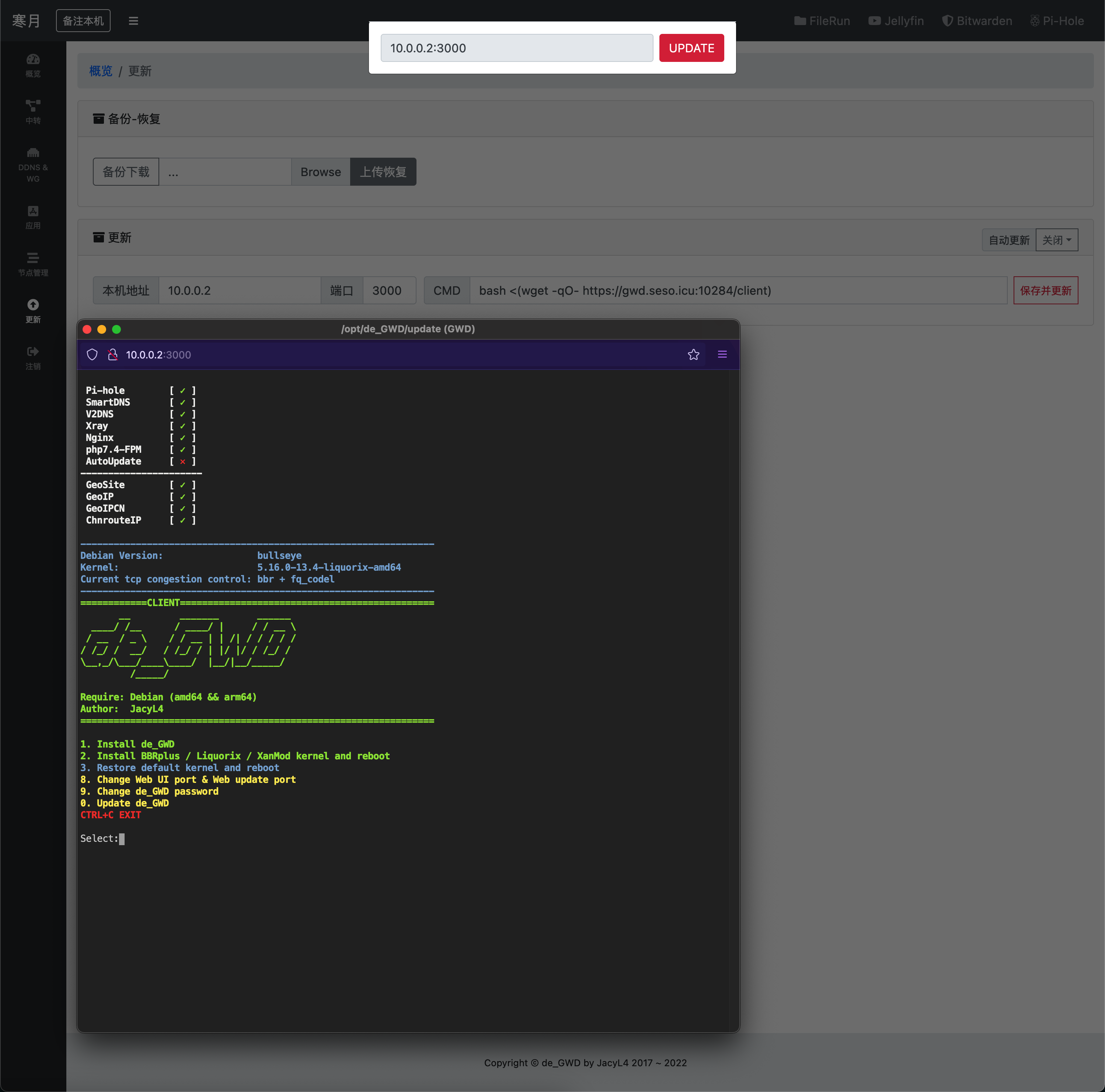This screenshot has width=1105, height=1092.
Task: Click the 本机地址 input showing 10.0.0.2
Action: pyautogui.click(x=239, y=290)
